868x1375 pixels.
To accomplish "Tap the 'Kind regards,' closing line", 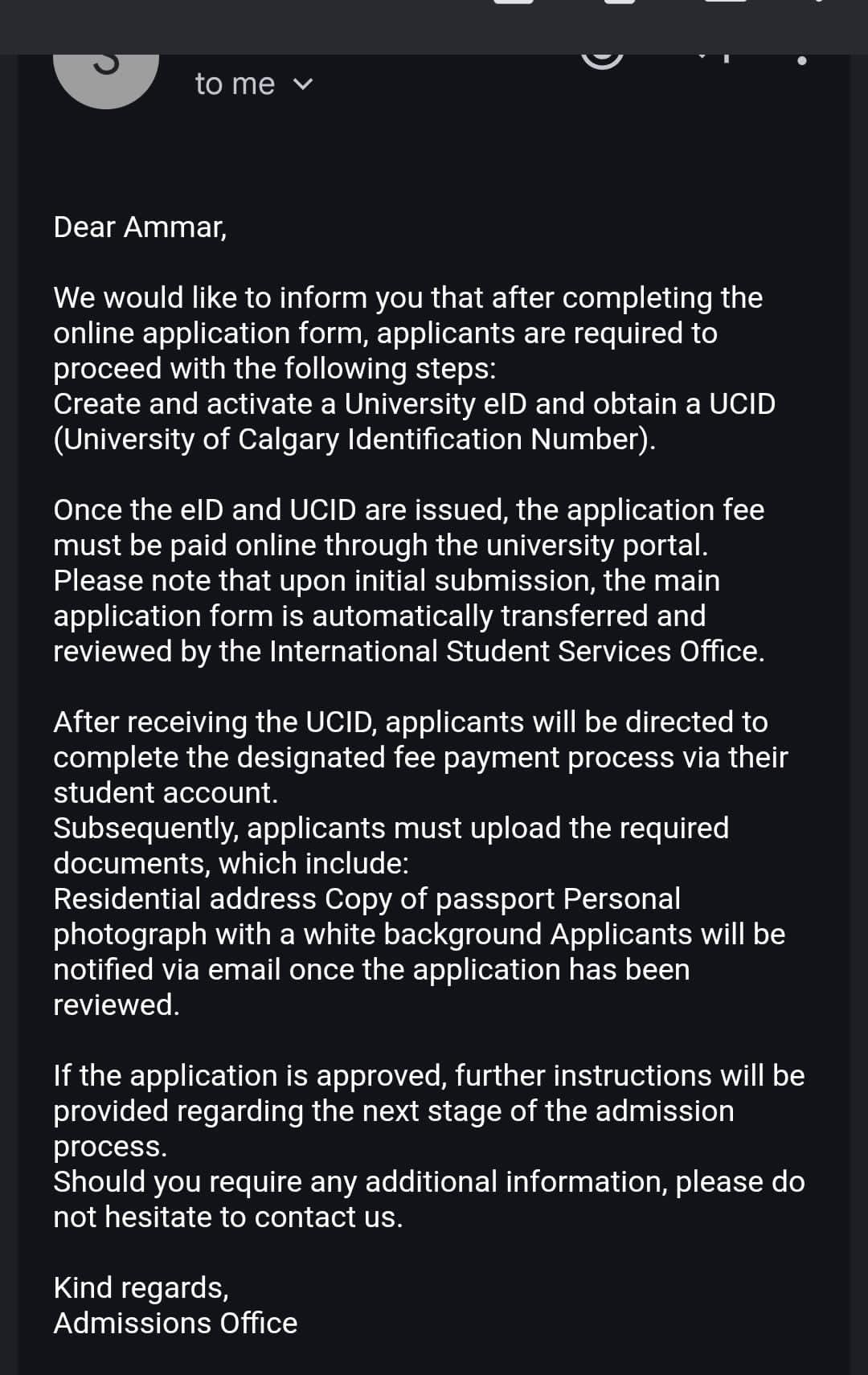I will [x=141, y=1288].
